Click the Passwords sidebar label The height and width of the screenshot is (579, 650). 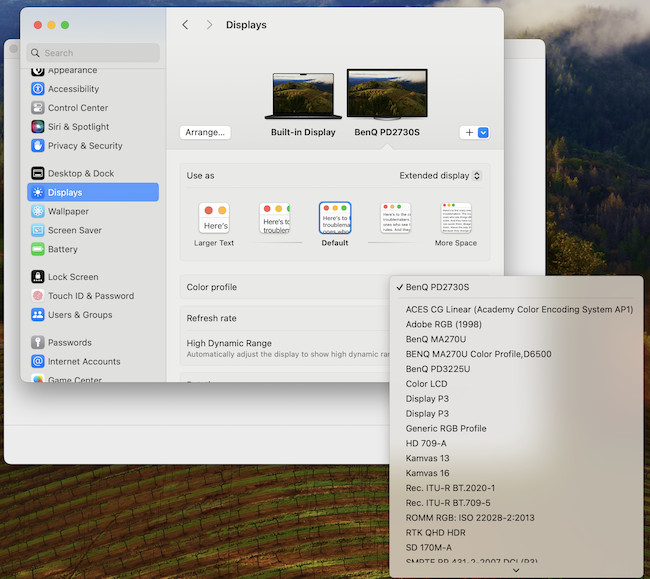70,342
